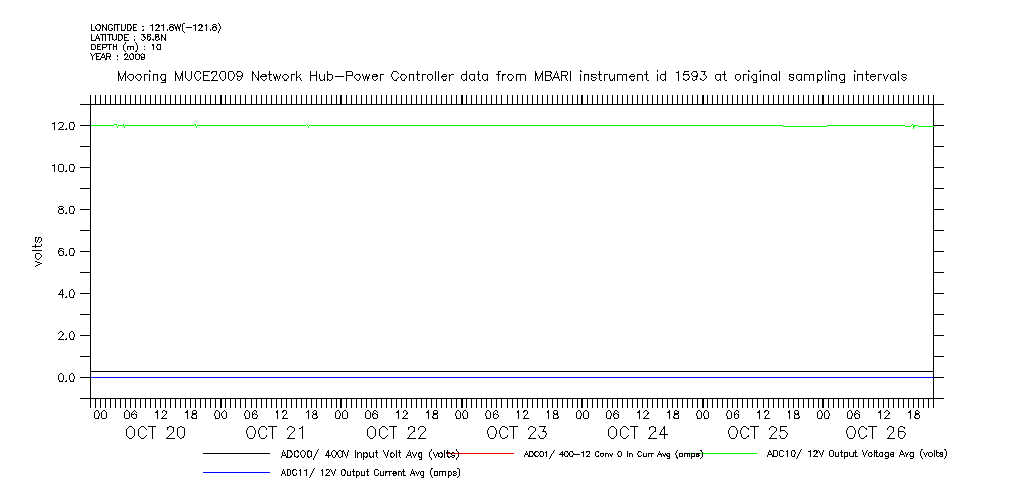
Task: Click the blue ADC11 legend line sample
Action: coord(236,474)
